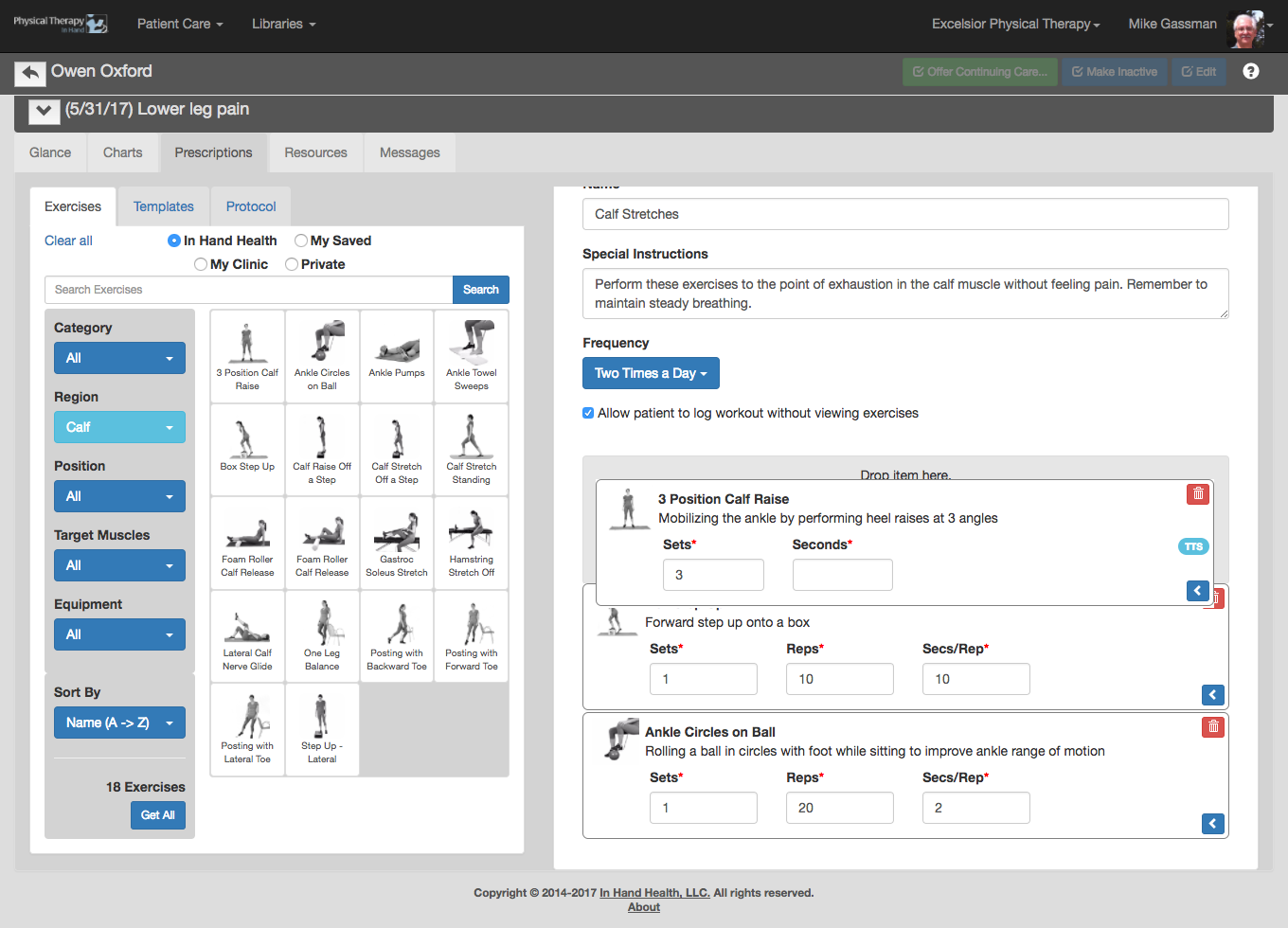Image resolution: width=1288 pixels, height=928 pixels.
Task: Select Posting with Backward Toe exercise
Action: [397, 635]
